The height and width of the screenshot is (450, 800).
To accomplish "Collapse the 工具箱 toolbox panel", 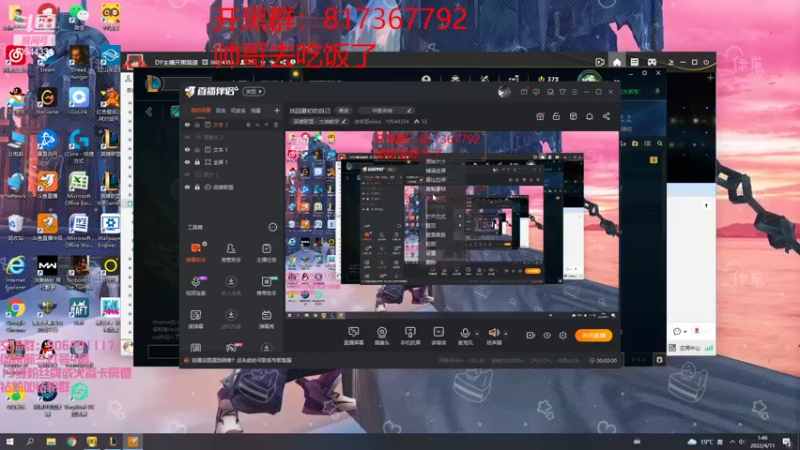I will coord(272,227).
